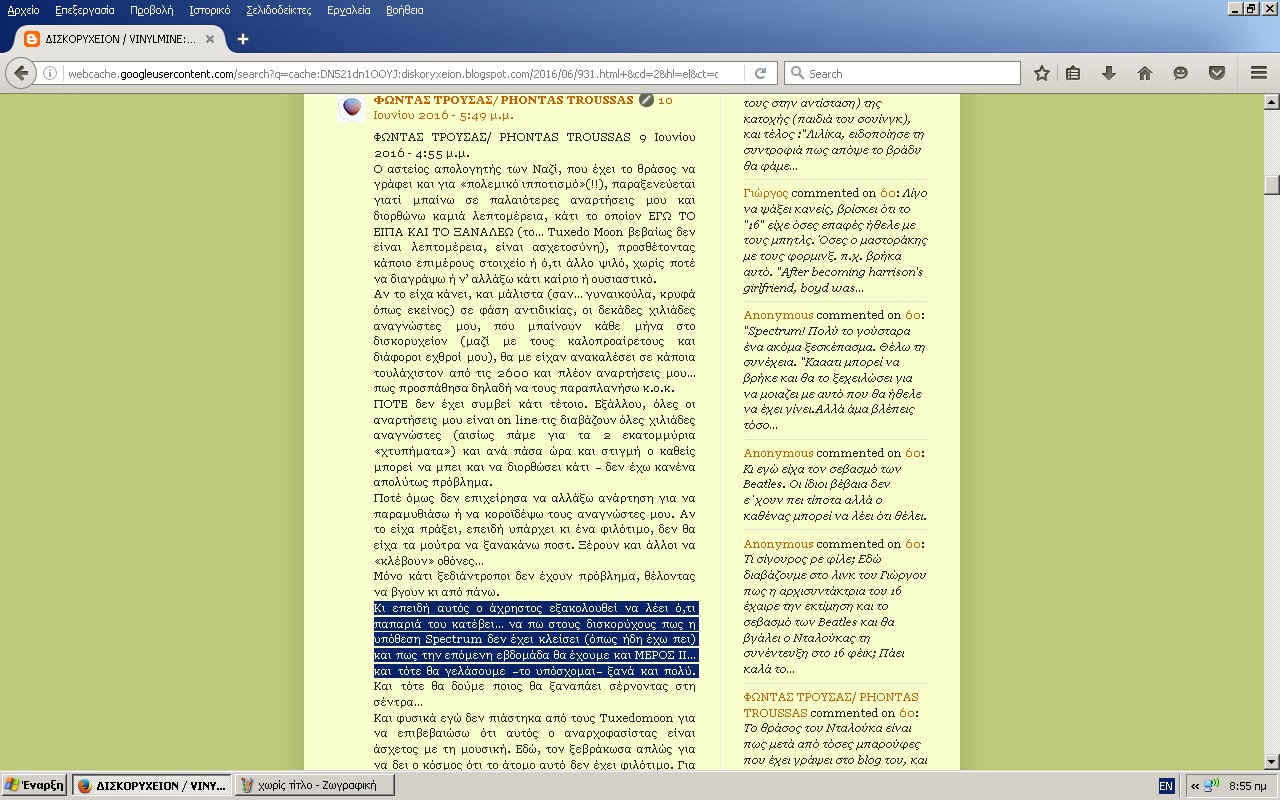This screenshot has width=1280, height=800.
Task: Go to the Home page icon
Action: pyautogui.click(x=1145, y=73)
